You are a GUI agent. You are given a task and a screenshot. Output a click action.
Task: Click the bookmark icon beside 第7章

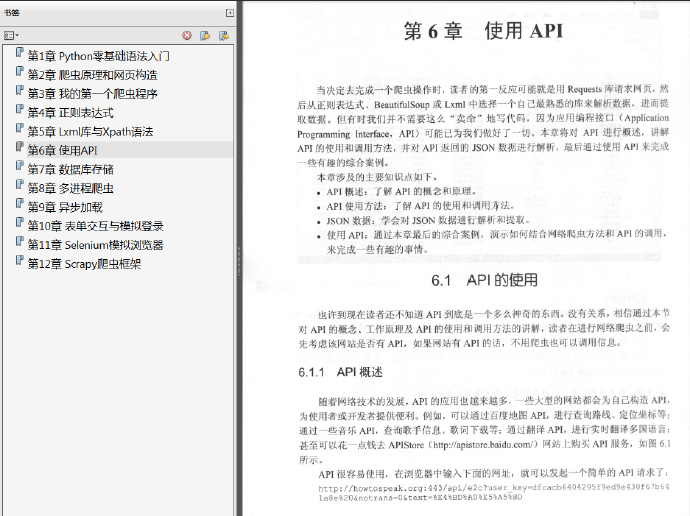point(19,166)
